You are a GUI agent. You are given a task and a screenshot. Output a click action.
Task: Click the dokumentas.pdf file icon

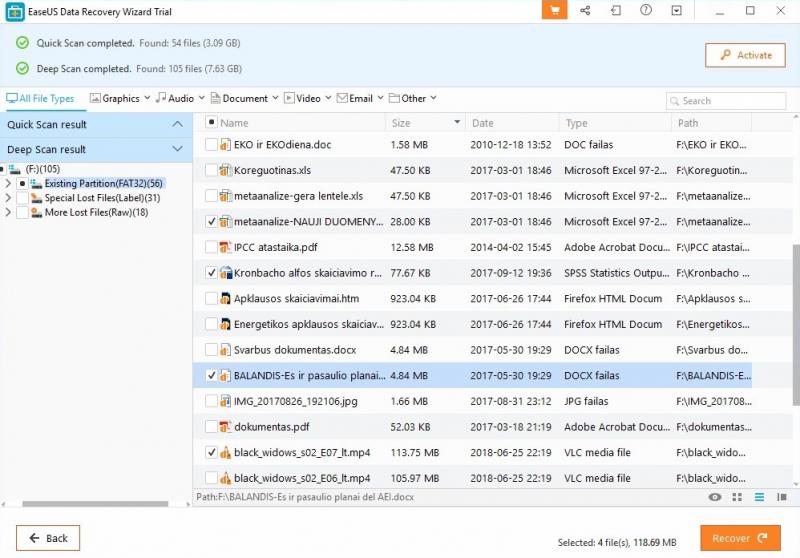[225, 427]
